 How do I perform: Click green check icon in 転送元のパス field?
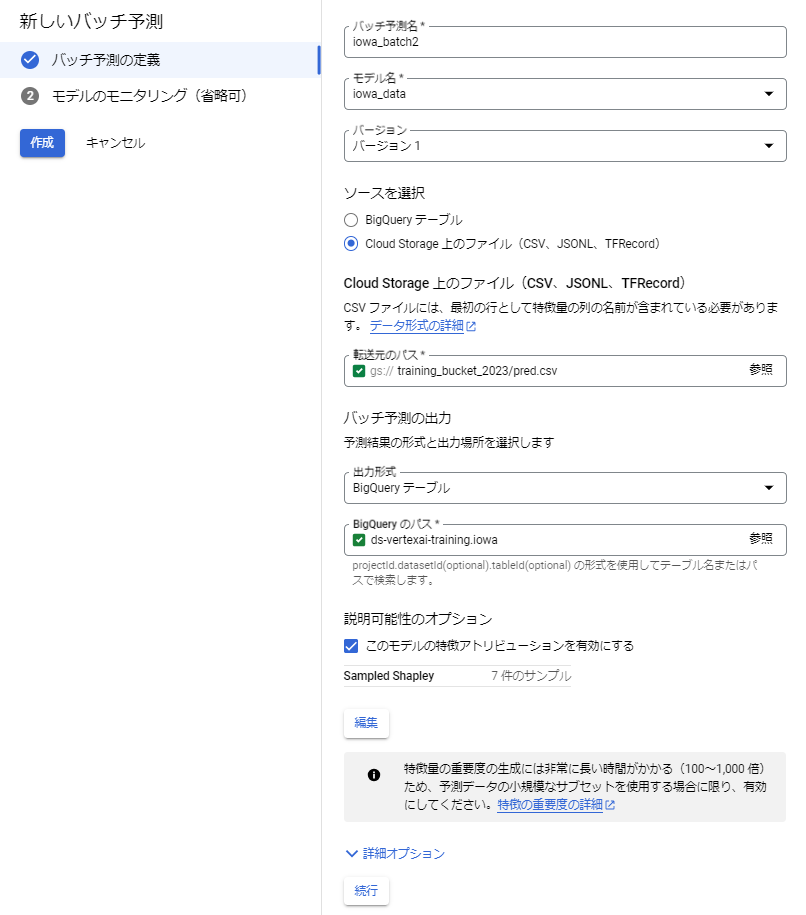point(359,371)
